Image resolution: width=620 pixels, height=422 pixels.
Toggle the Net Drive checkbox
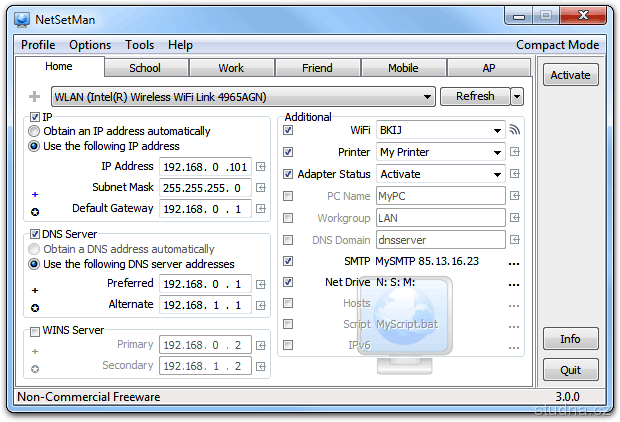click(x=288, y=282)
